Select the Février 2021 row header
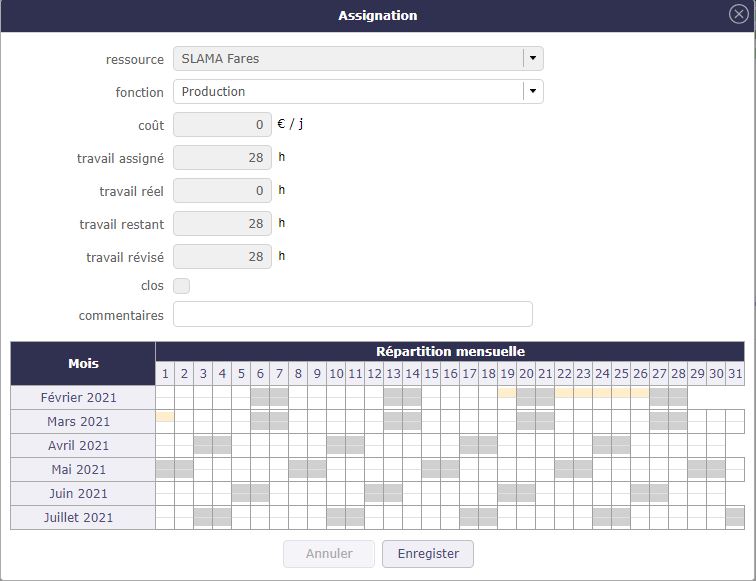756x581 pixels. pos(83,398)
